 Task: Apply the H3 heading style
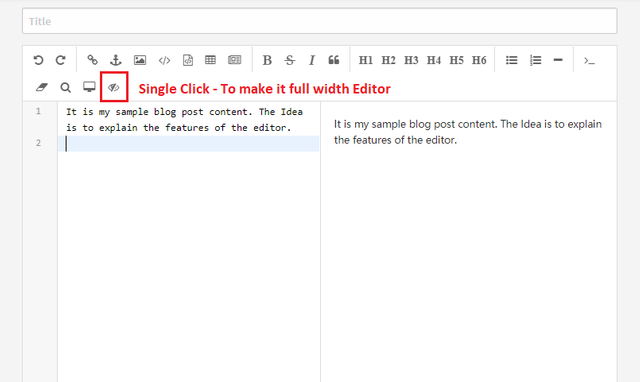411,60
